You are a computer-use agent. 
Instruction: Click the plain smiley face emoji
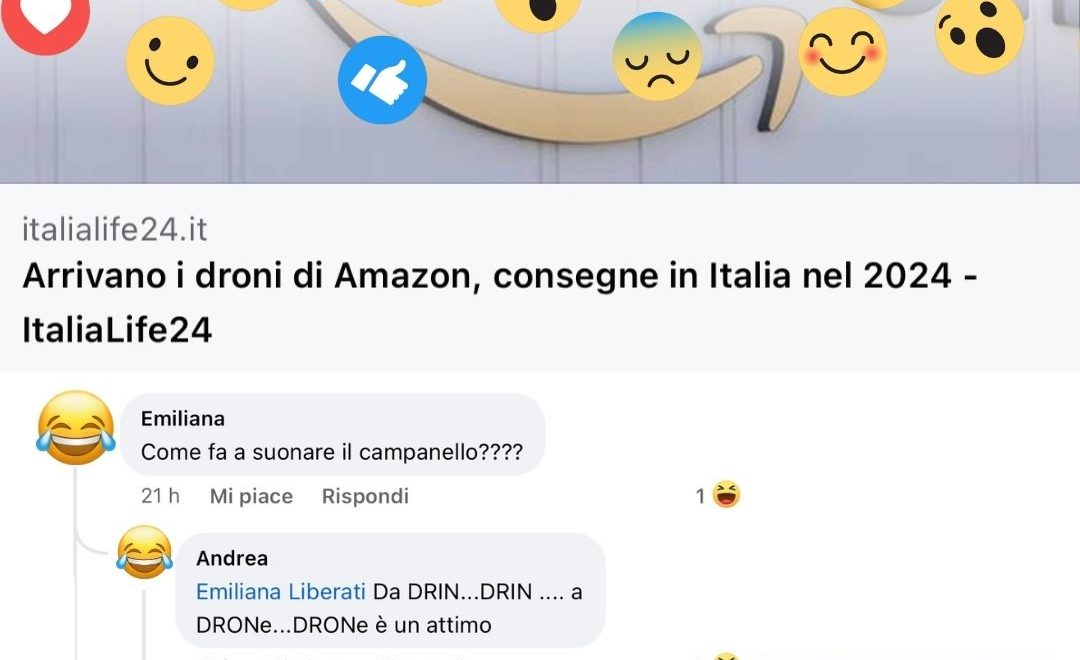pyautogui.click(x=170, y=61)
